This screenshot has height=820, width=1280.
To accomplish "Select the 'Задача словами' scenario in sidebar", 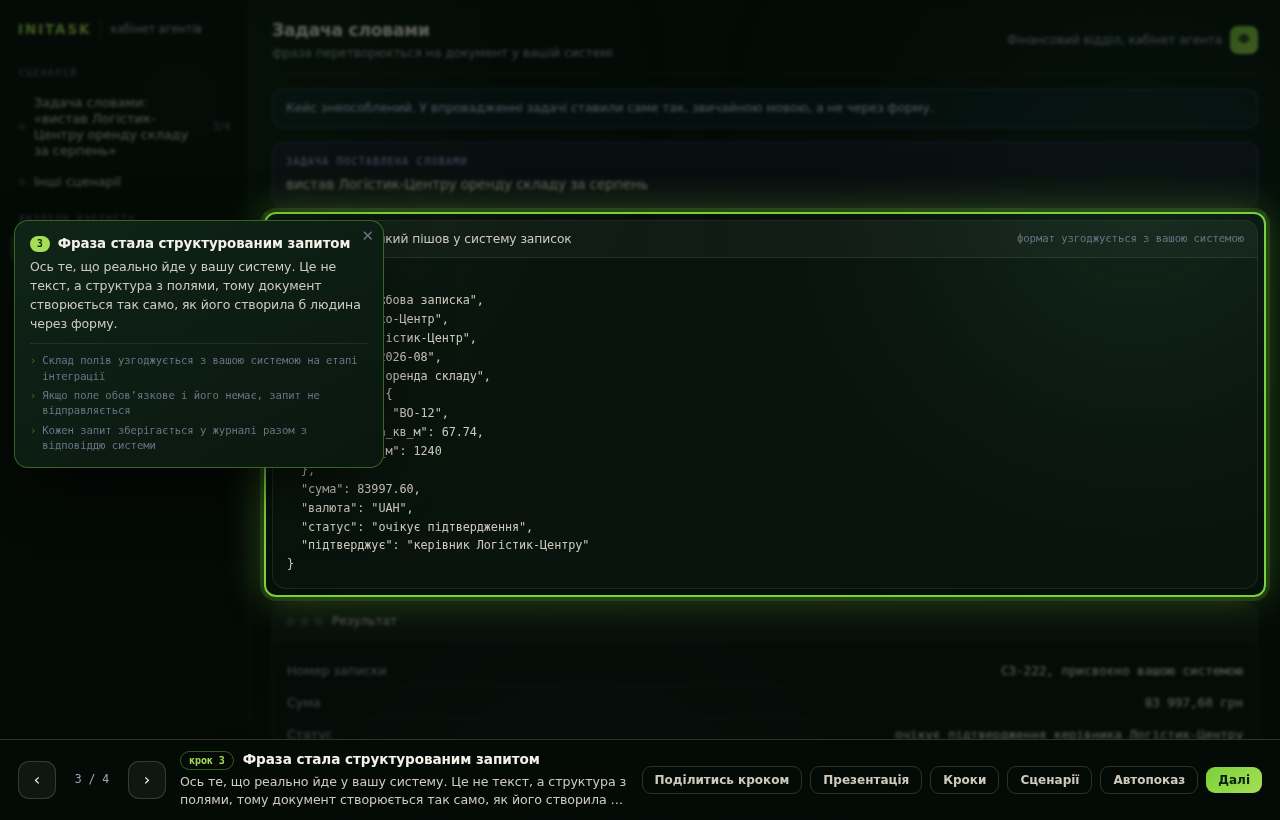I will pyautogui.click(x=125, y=127).
